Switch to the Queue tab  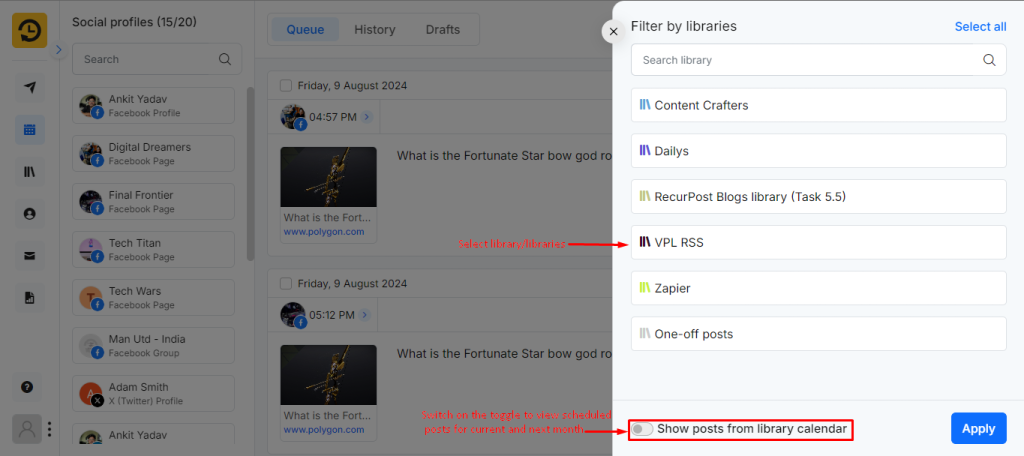tap(305, 29)
